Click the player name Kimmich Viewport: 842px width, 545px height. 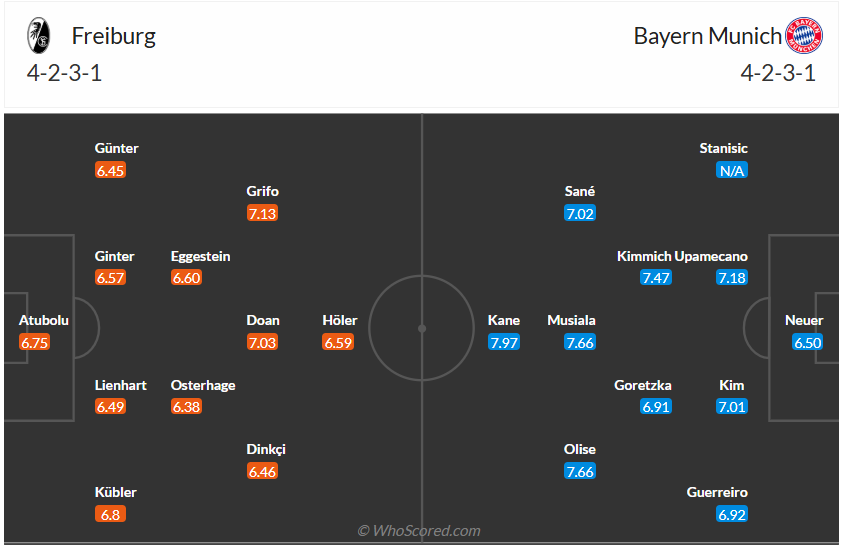tap(644, 256)
